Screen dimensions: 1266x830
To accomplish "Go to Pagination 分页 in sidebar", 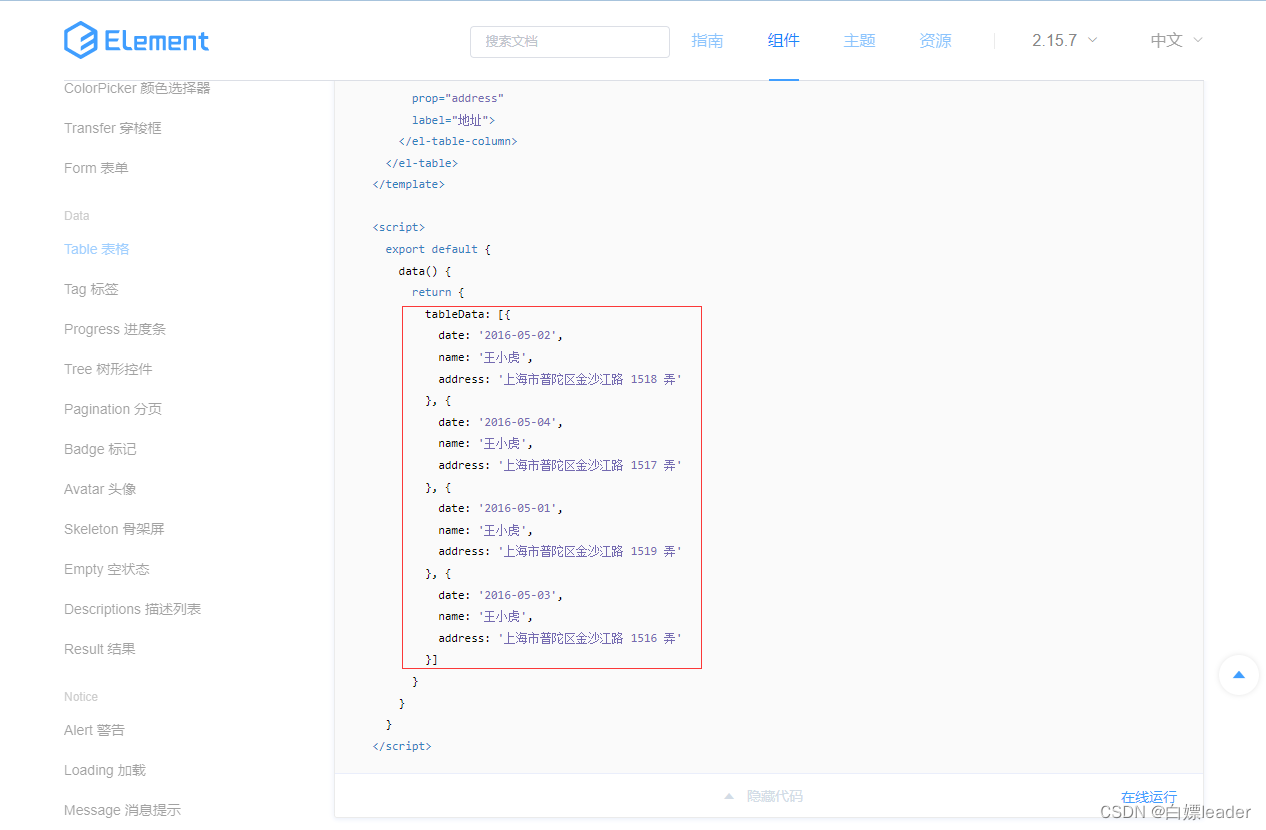I will (x=113, y=409).
